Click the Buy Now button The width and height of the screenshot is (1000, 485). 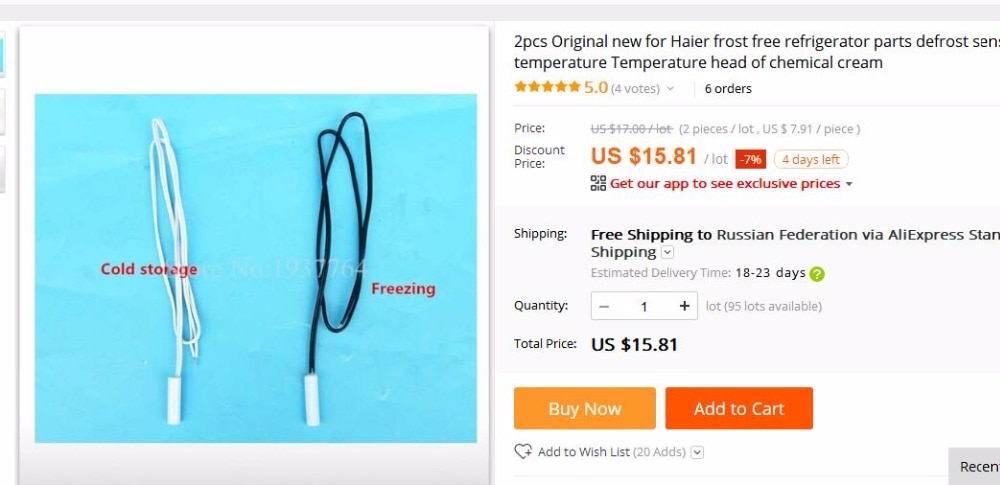coord(585,408)
